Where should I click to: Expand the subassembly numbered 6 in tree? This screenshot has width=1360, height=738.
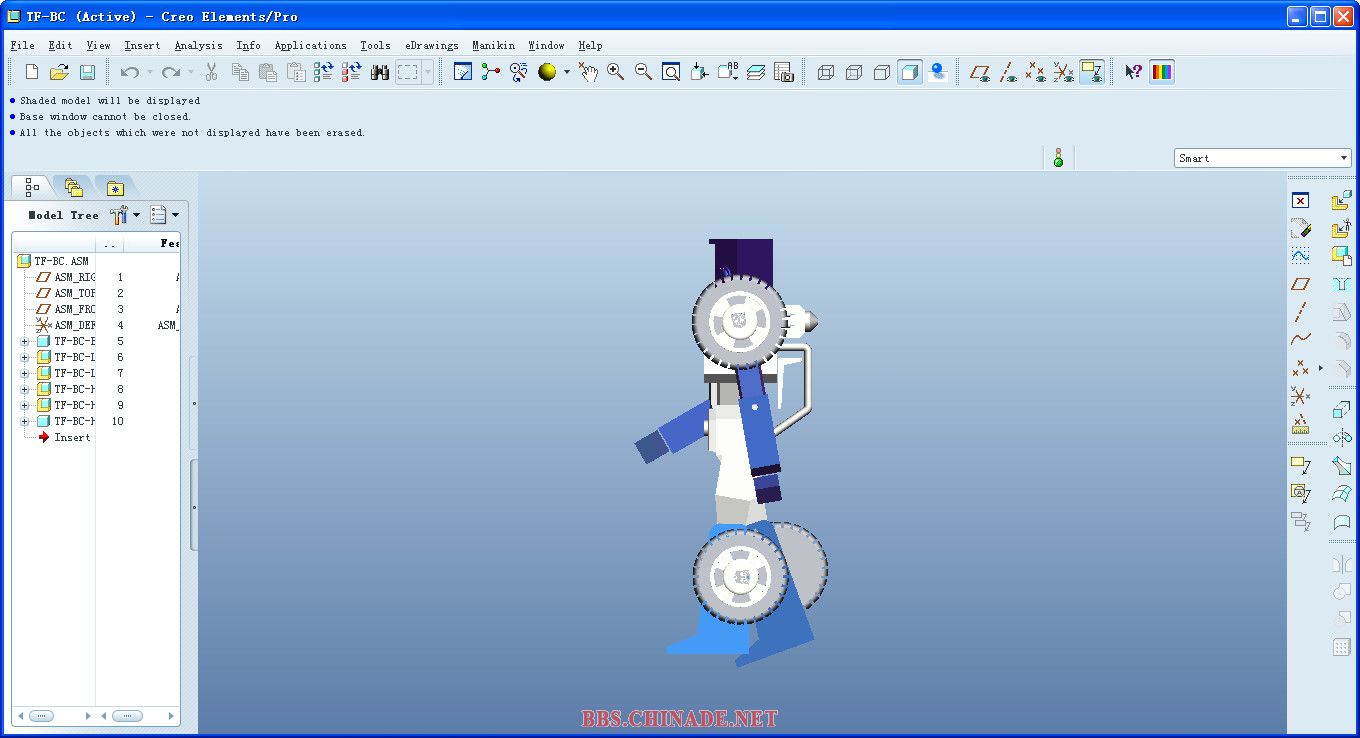pos(24,357)
